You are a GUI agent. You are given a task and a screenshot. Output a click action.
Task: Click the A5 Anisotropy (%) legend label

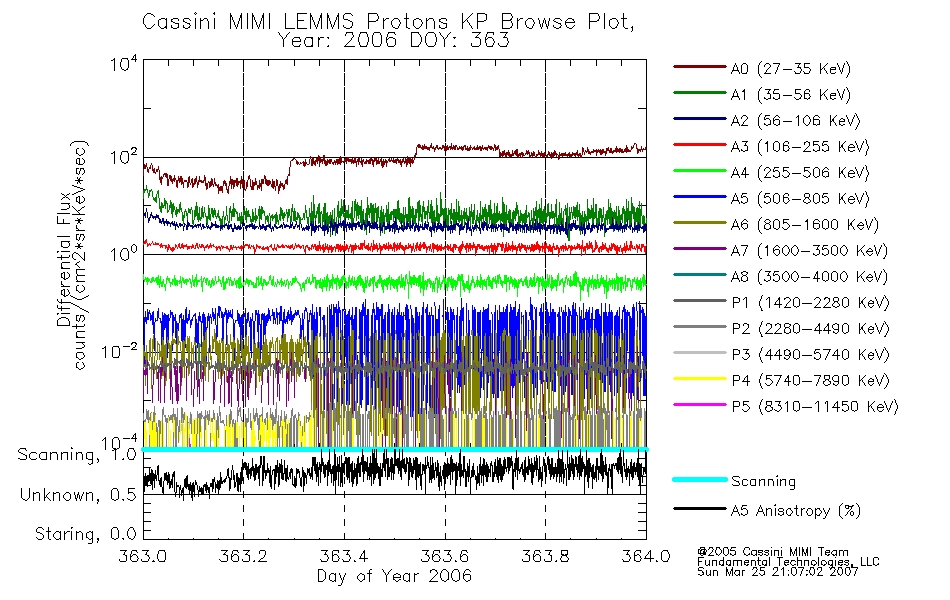795,511
